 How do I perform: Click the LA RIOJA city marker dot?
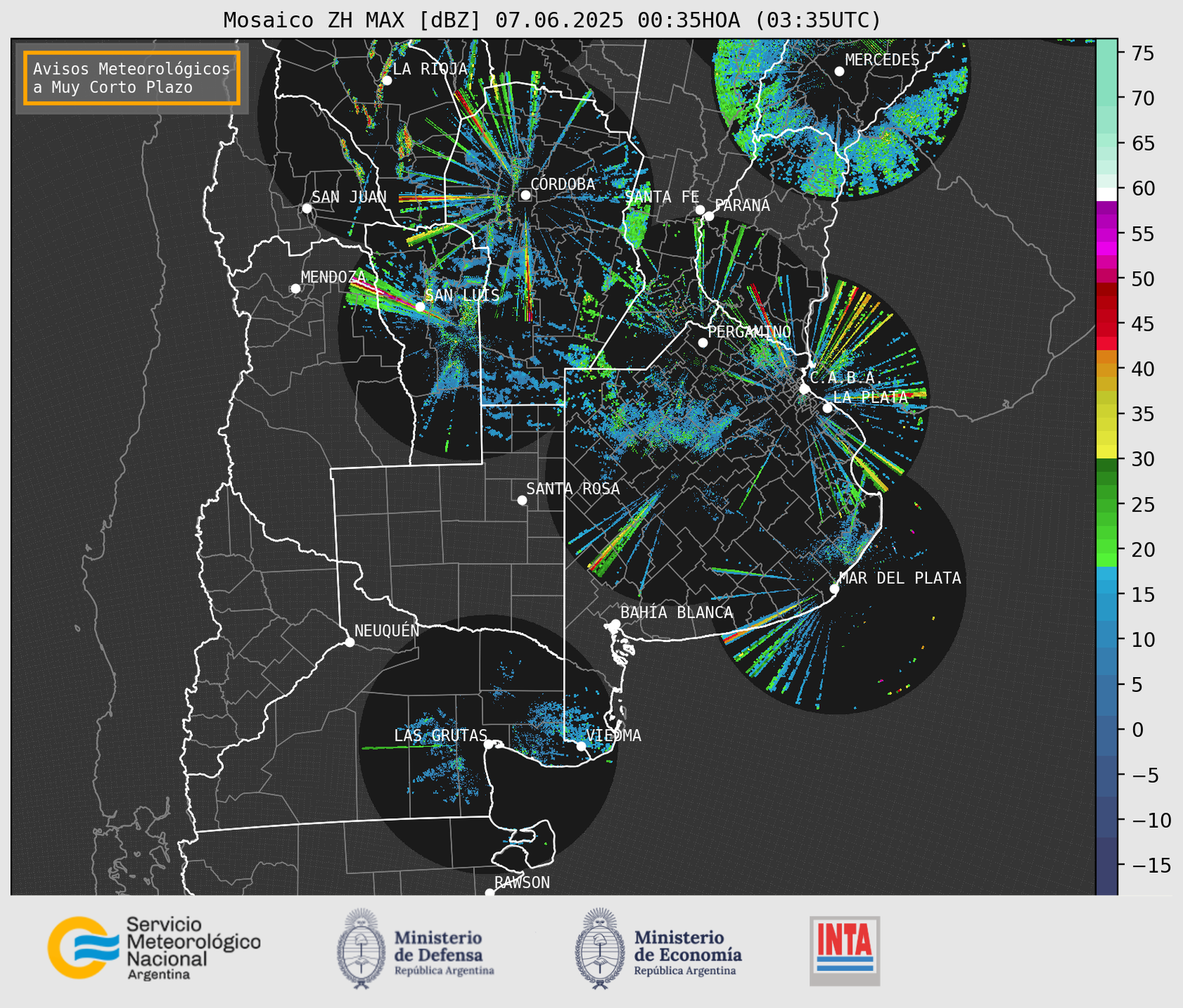[x=386, y=81]
